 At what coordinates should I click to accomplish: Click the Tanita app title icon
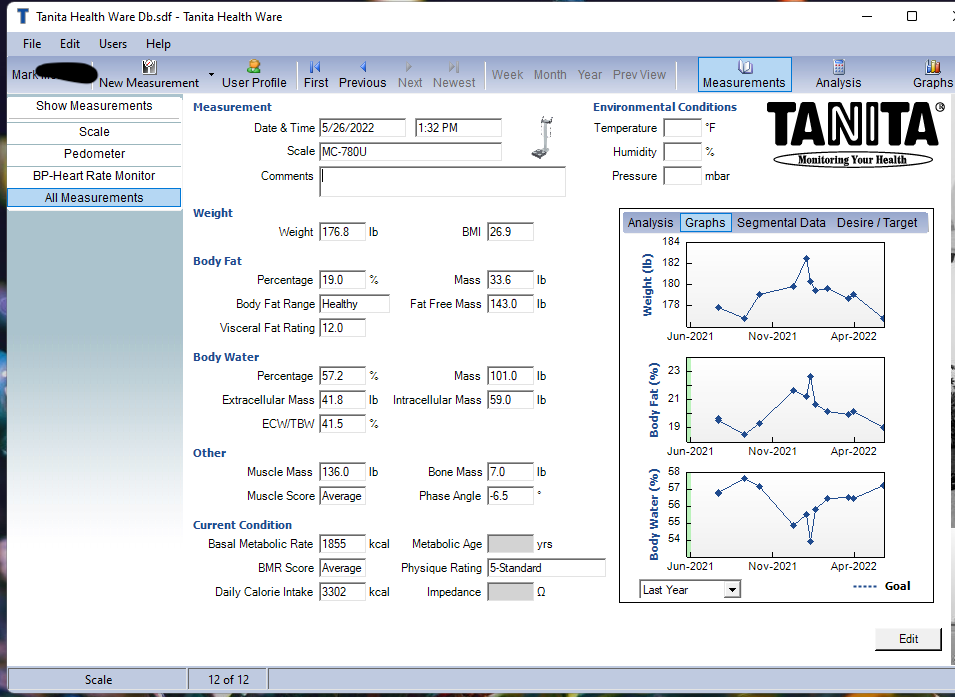23,16
